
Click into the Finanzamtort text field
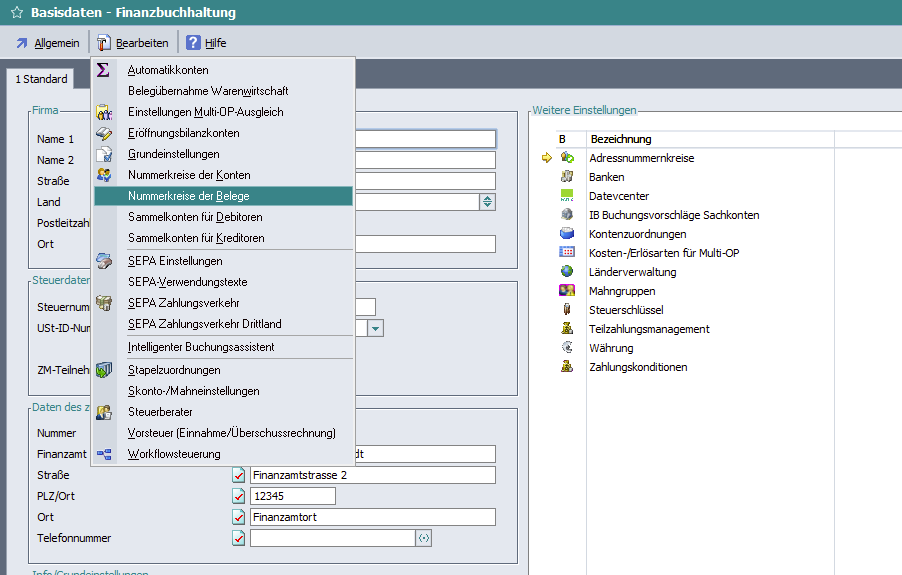pos(372,517)
